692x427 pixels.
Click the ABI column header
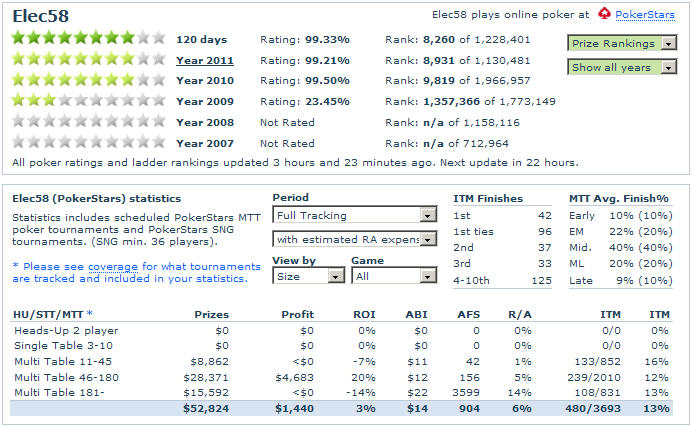click(416, 315)
